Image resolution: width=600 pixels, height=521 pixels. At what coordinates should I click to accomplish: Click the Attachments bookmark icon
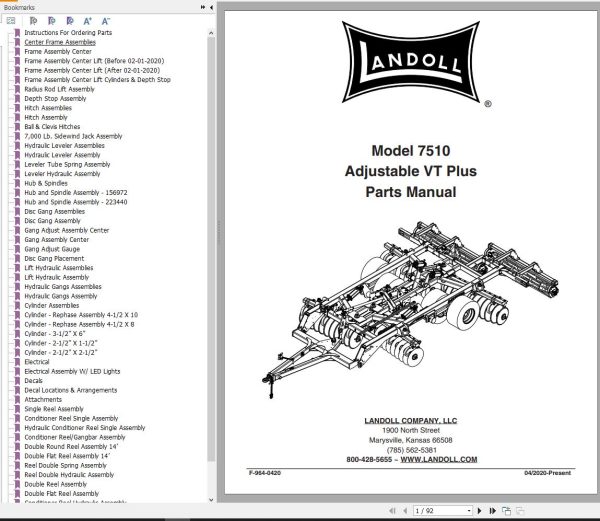tap(17, 399)
